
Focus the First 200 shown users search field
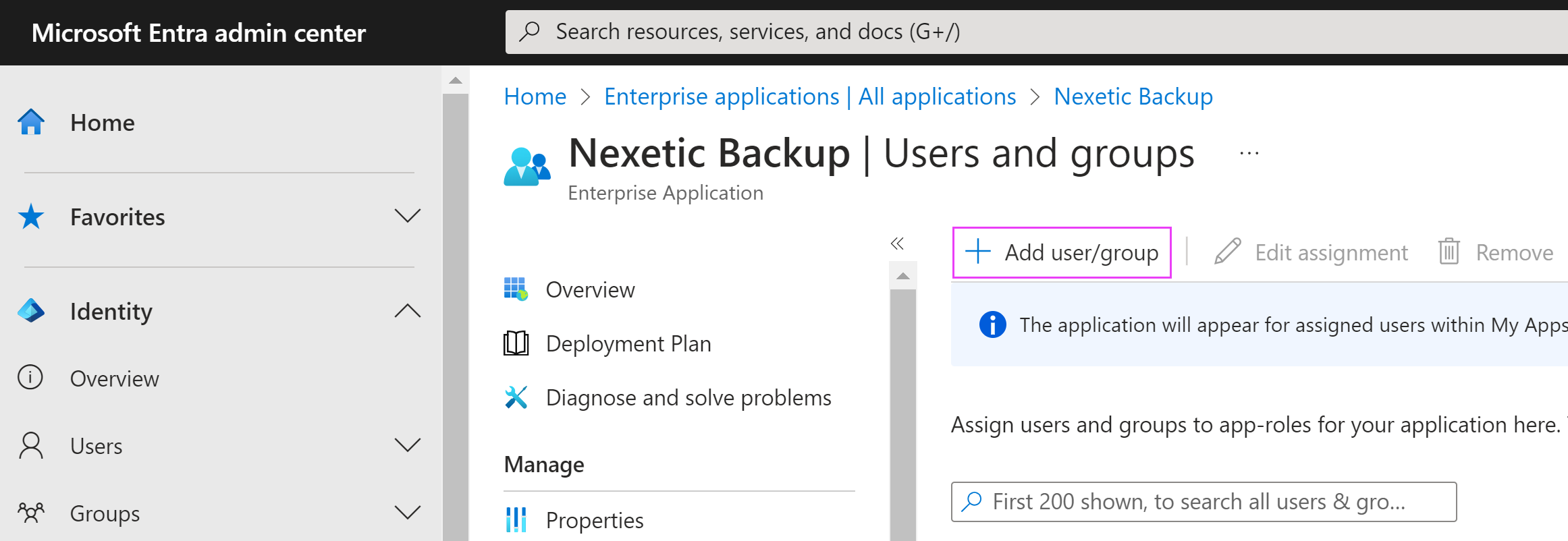(1204, 501)
